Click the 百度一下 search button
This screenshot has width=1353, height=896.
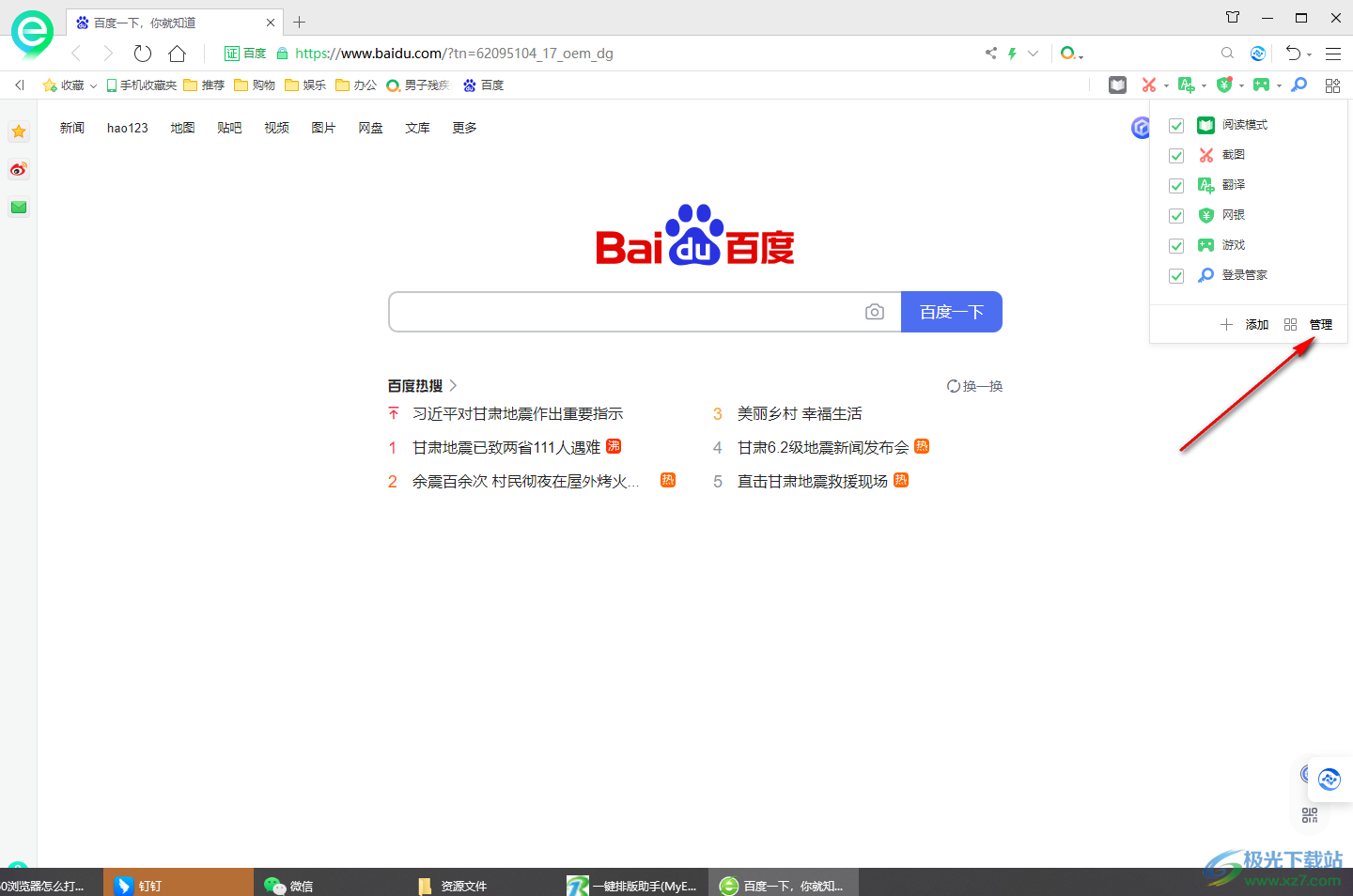click(x=952, y=312)
